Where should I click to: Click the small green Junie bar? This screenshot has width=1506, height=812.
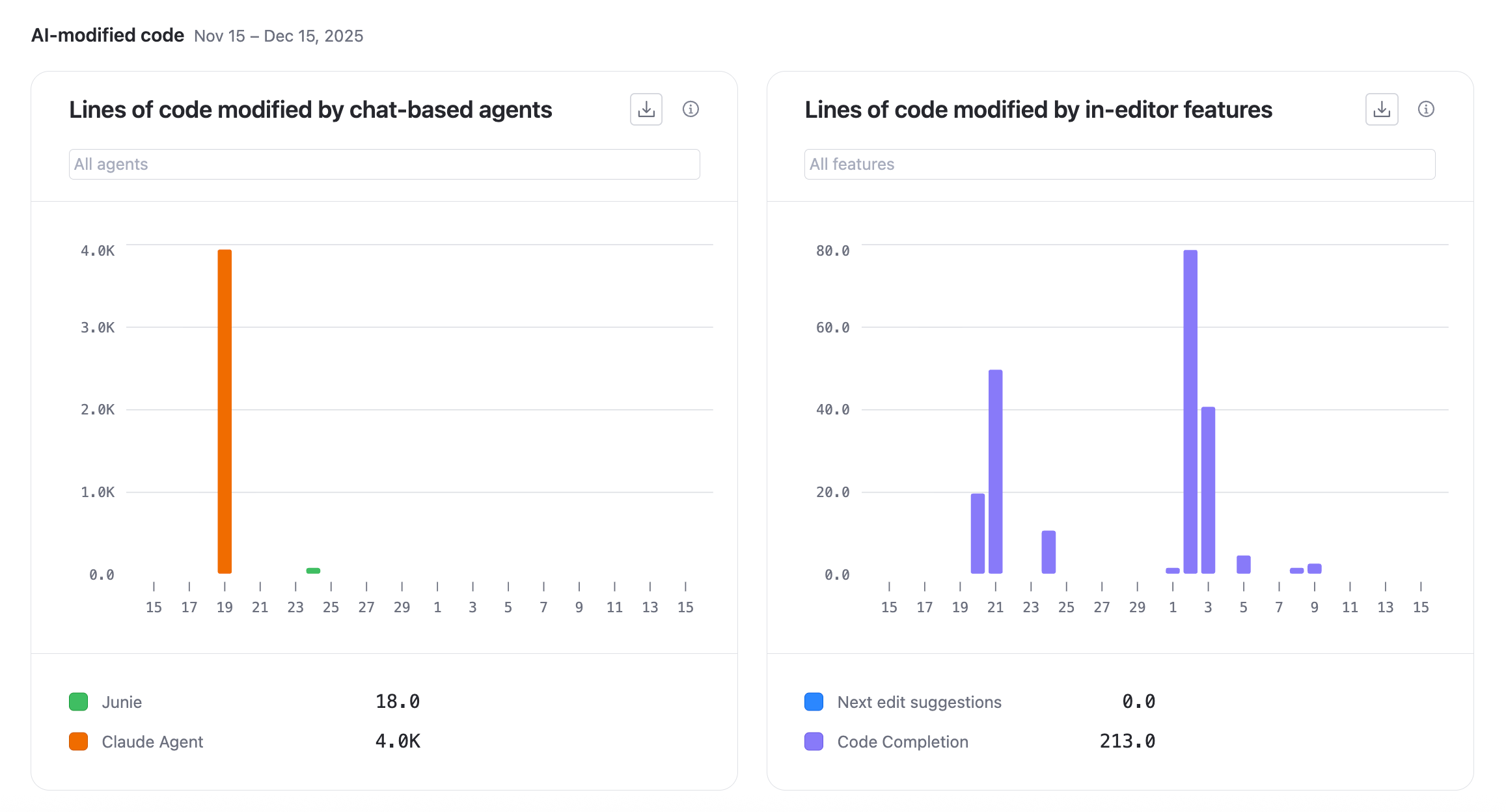[313, 571]
